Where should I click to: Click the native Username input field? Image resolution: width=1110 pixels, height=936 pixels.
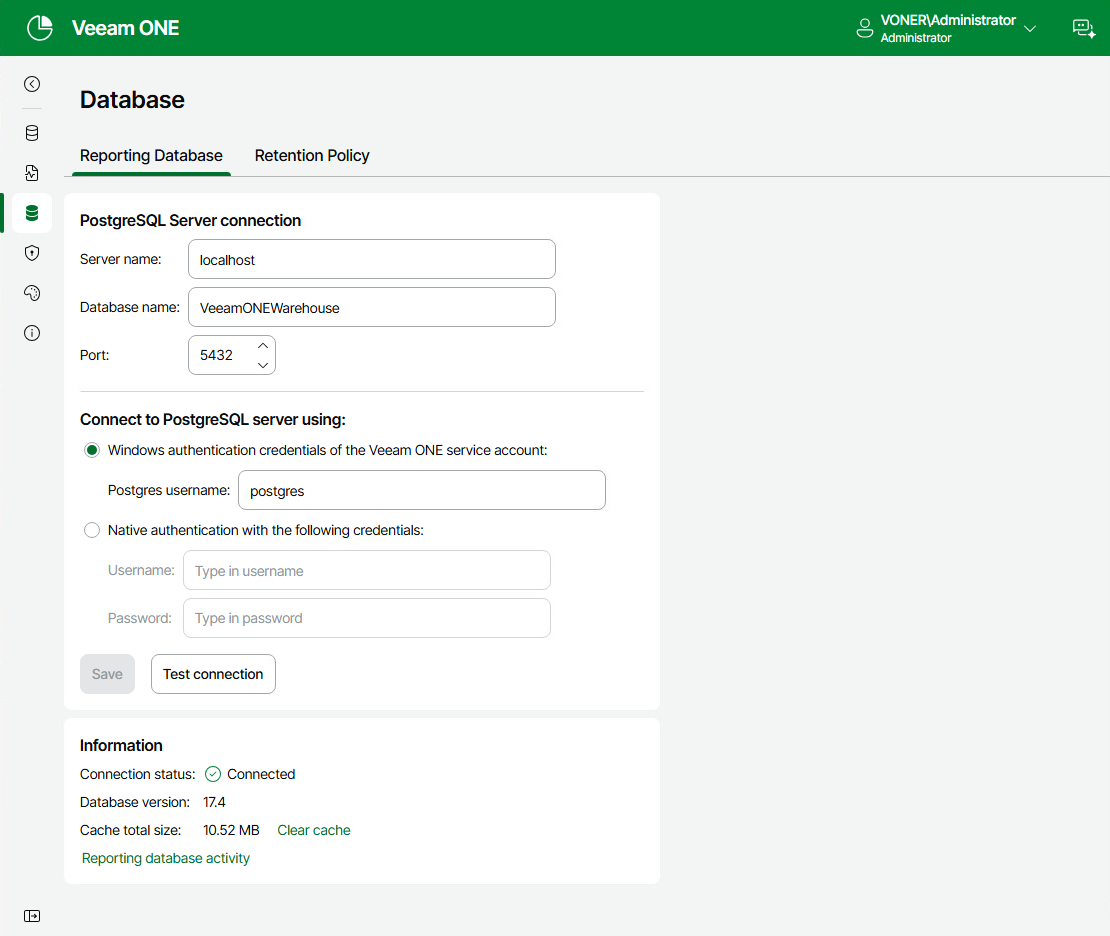(367, 570)
